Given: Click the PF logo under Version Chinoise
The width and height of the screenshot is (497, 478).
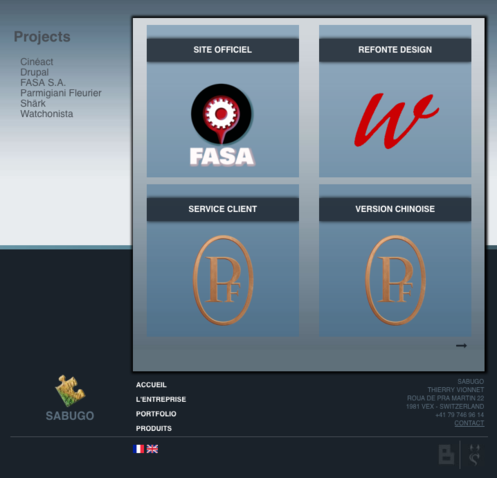Looking at the screenshot, I should click(395, 280).
